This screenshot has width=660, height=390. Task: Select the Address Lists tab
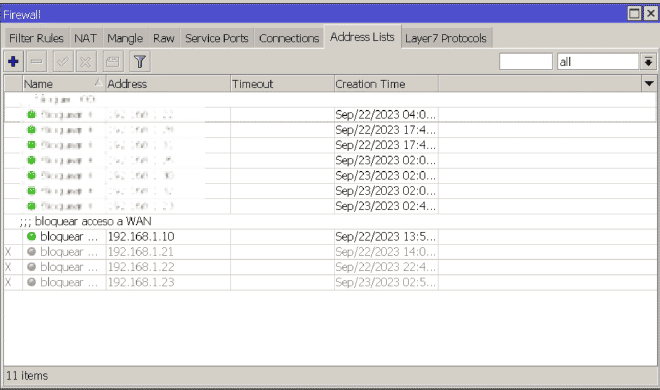click(362, 37)
